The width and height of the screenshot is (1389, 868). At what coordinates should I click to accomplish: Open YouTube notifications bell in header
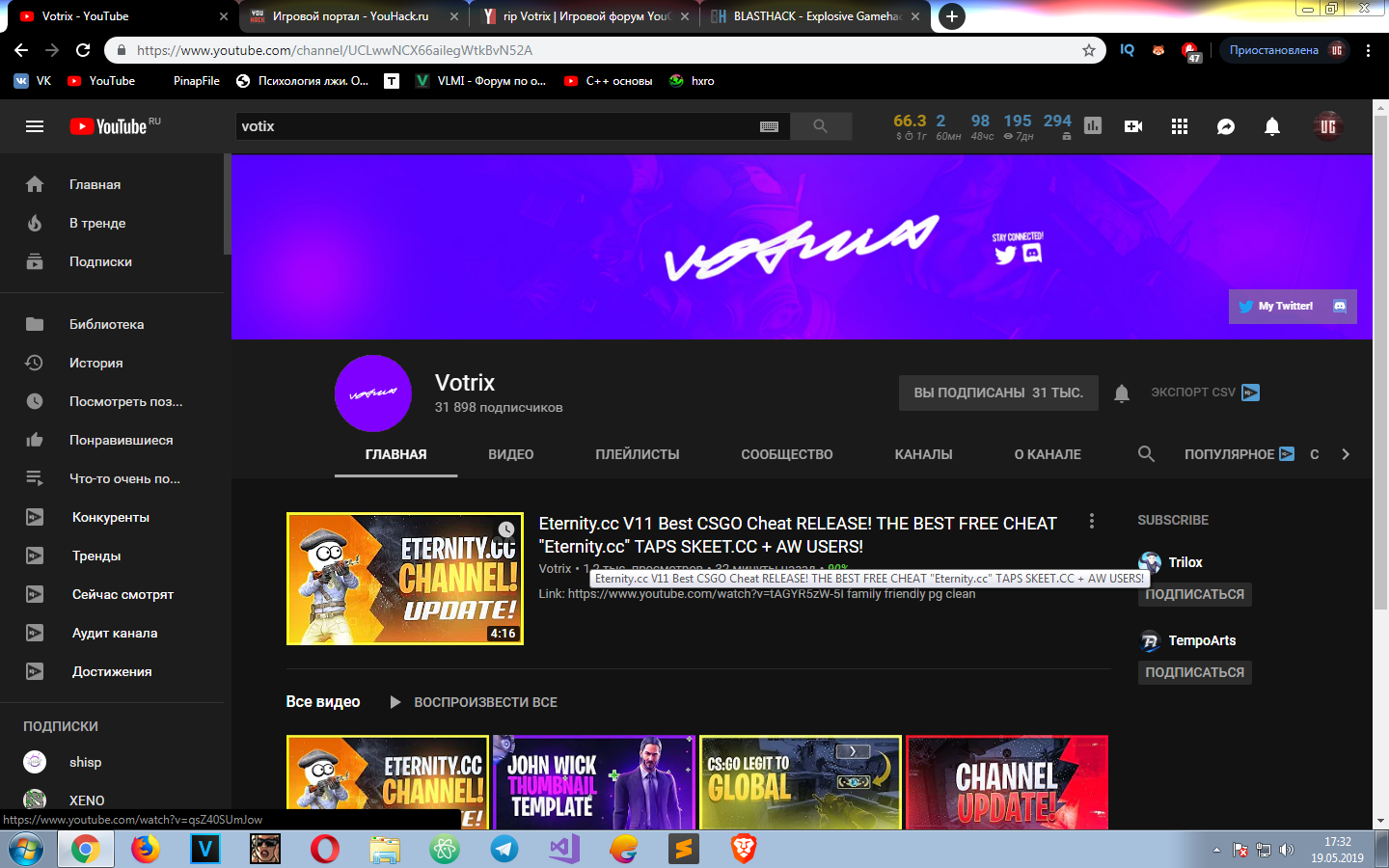pyautogui.click(x=1272, y=126)
